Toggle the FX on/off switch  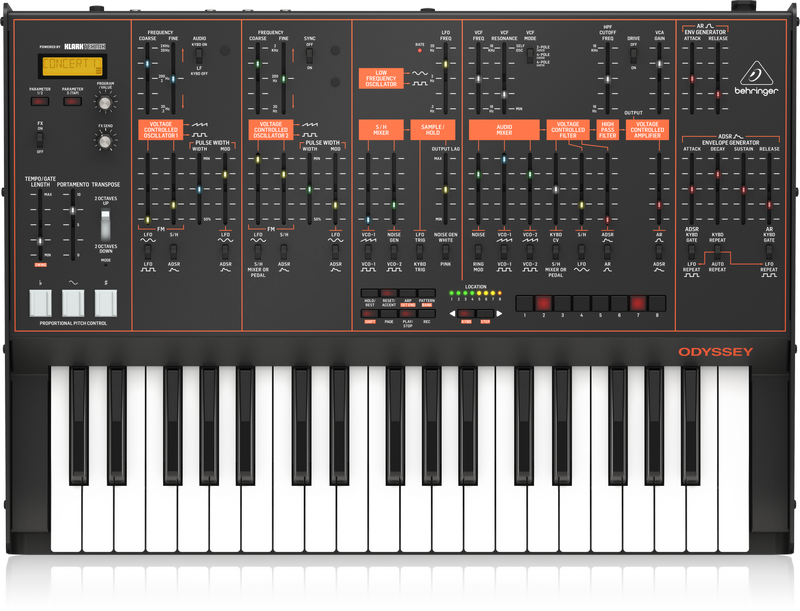(40, 141)
